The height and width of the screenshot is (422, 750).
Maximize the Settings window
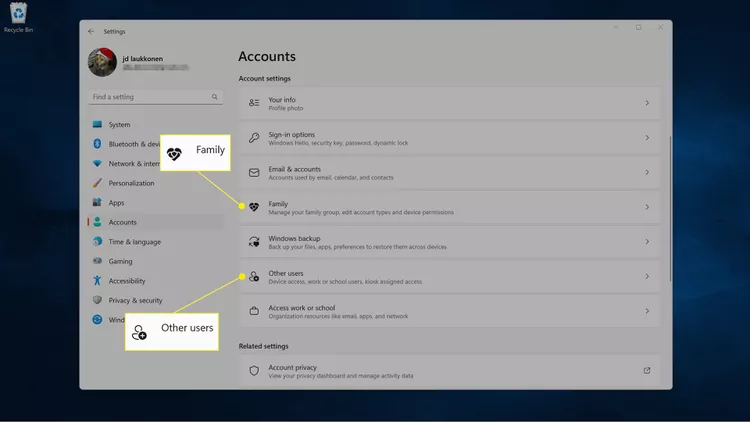(638, 28)
